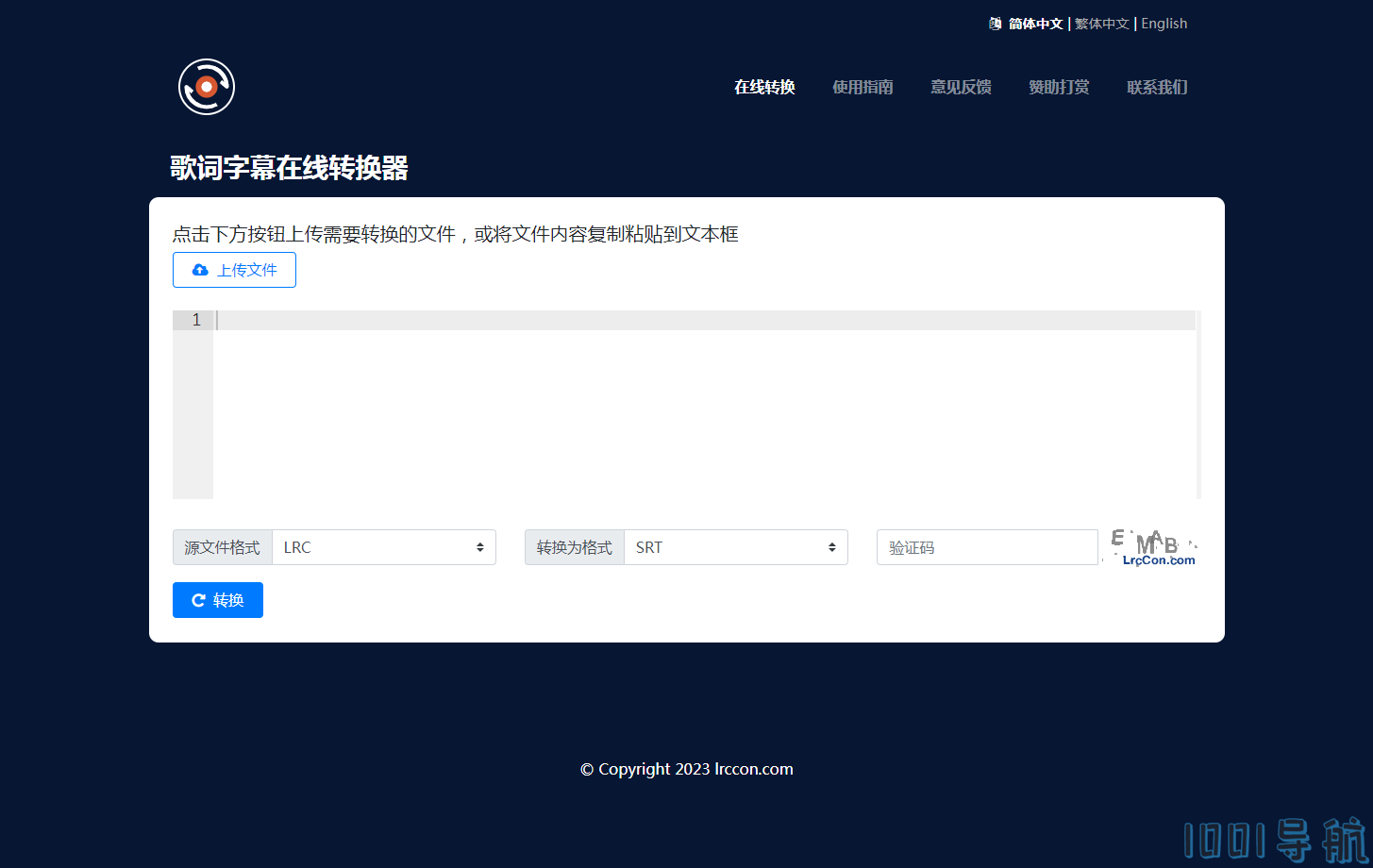The height and width of the screenshot is (868, 1373).
Task: Open the 使用指南 navigation page
Action: coord(862,87)
